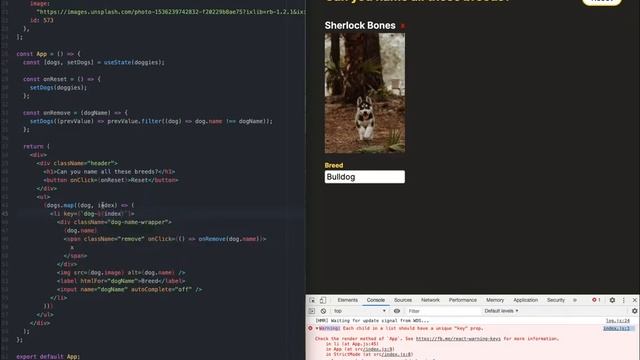Screen dimensions: 640x360
Task: Close the DevTools panel
Action: [x=635, y=300]
